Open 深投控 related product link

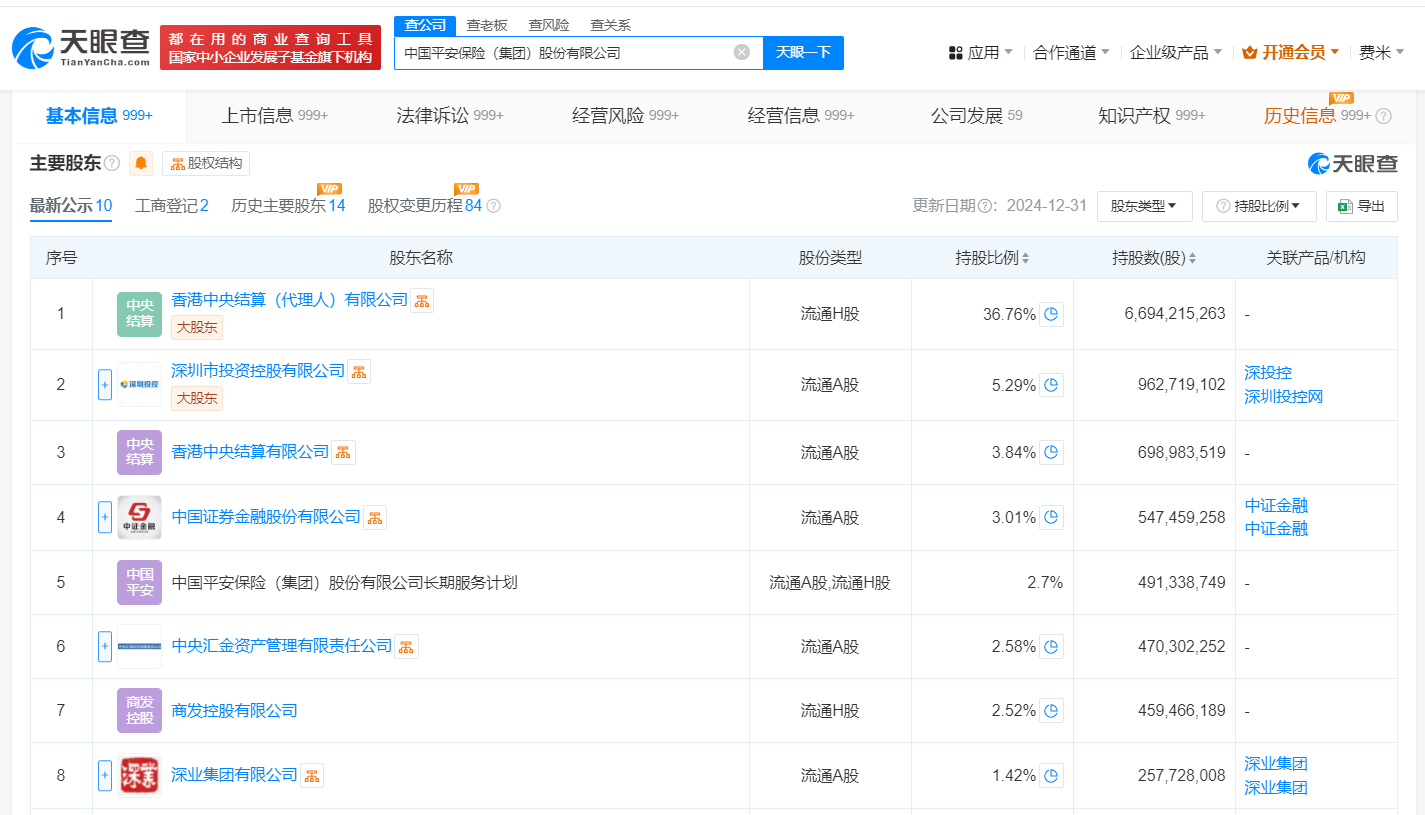(x=1268, y=373)
